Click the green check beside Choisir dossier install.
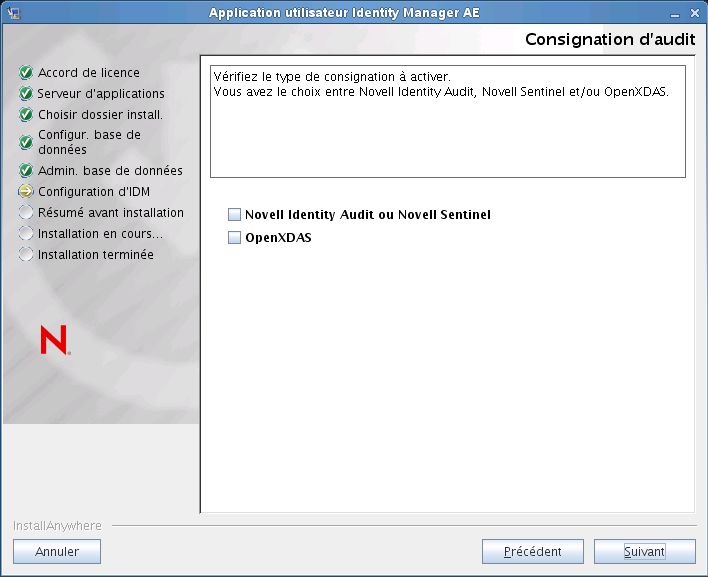 26,115
